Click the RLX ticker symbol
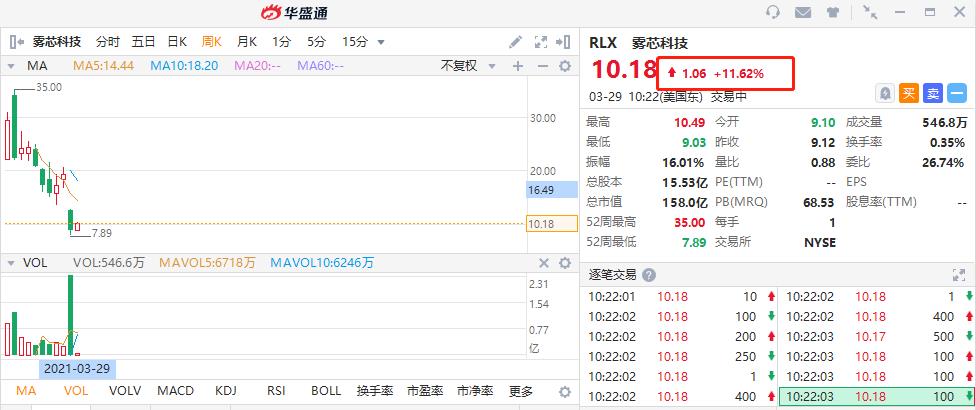Image resolution: width=976 pixels, height=410 pixels. [603, 43]
